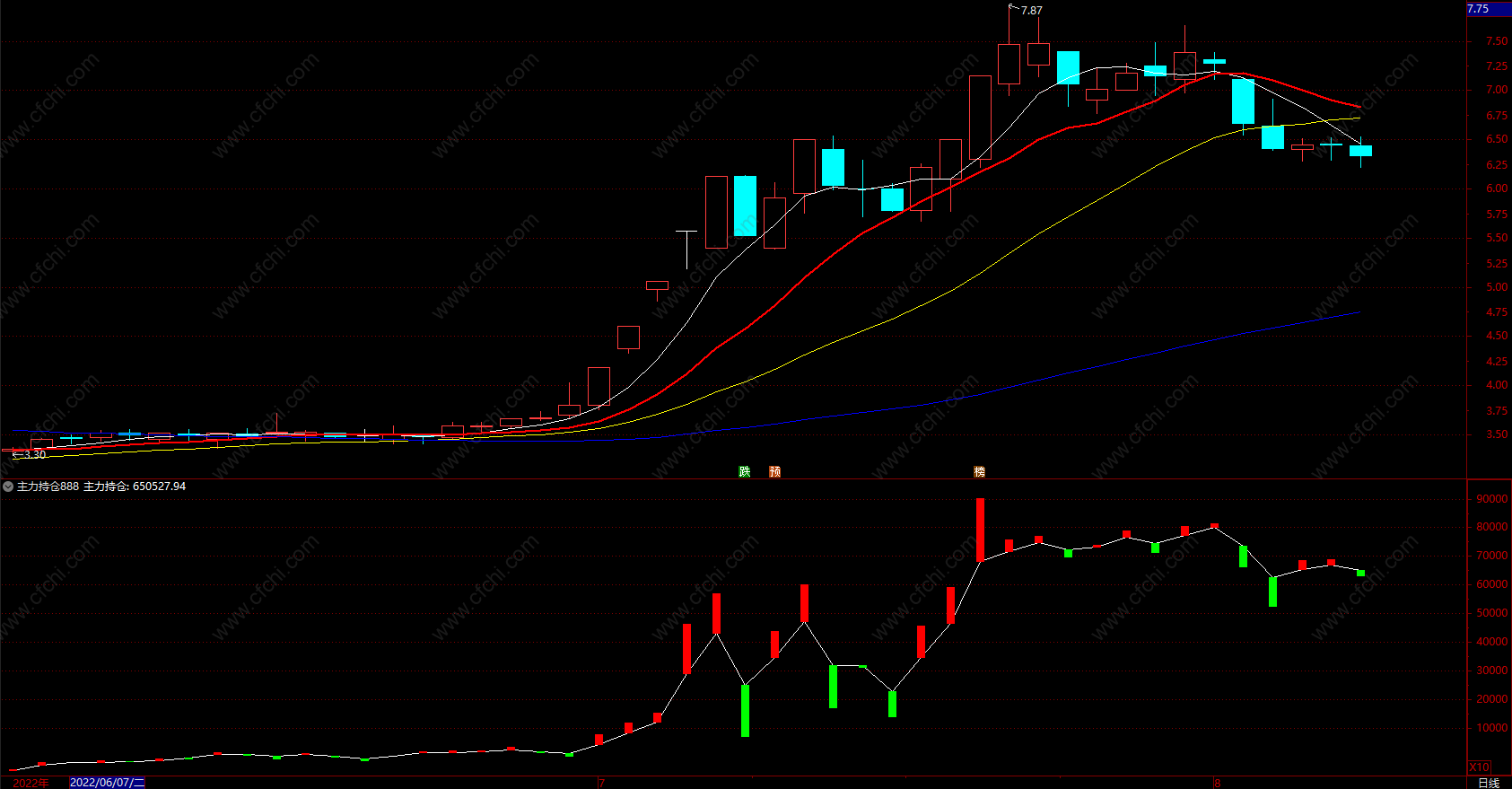Click the month 8 marker on time axis

[x=1218, y=783]
